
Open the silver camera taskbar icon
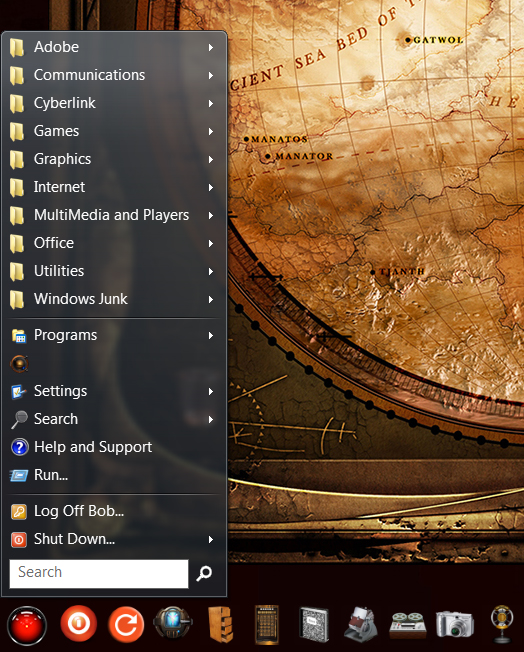coord(455,624)
